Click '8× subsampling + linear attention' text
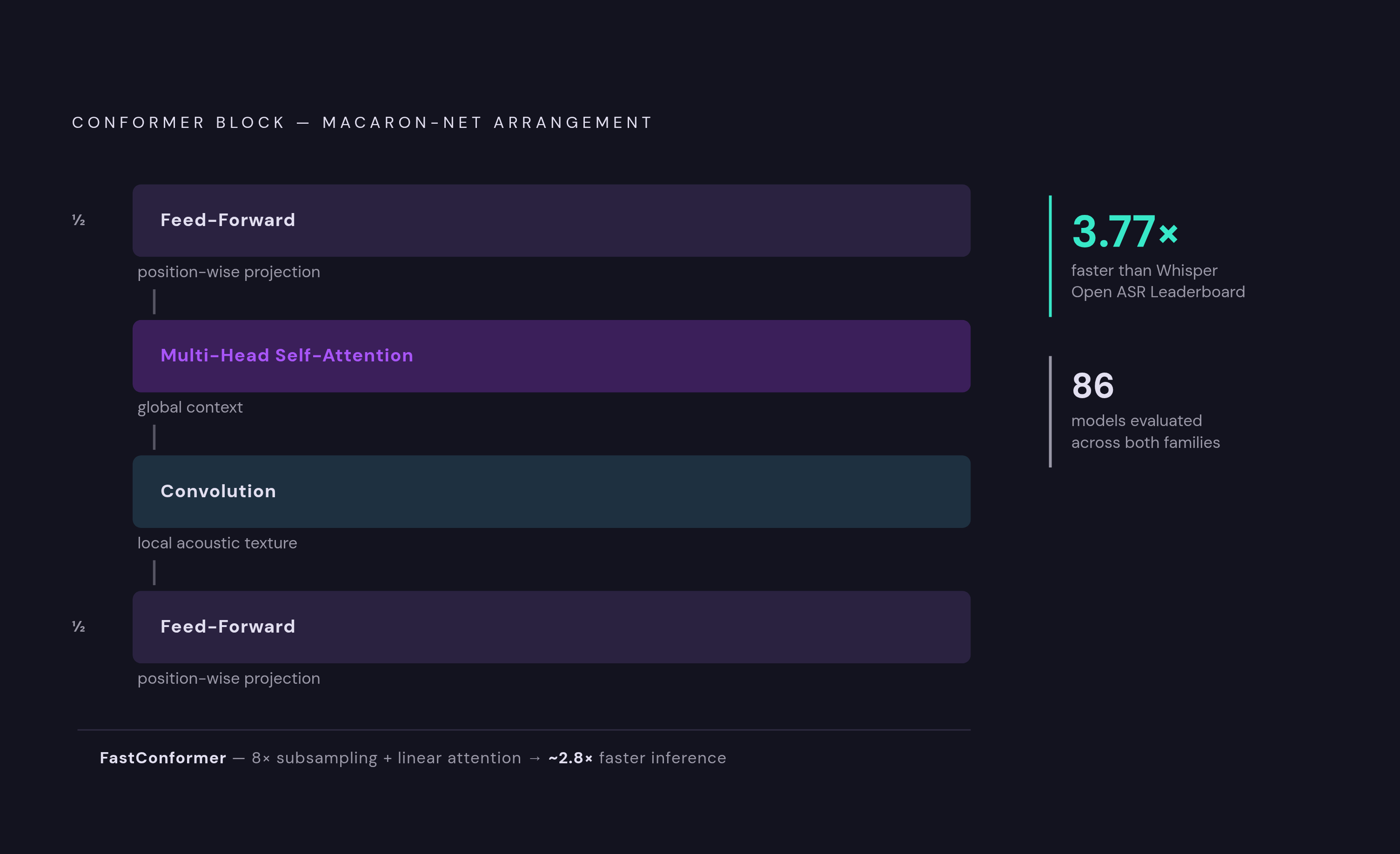Image resolution: width=1400 pixels, height=854 pixels. [x=386, y=758]
